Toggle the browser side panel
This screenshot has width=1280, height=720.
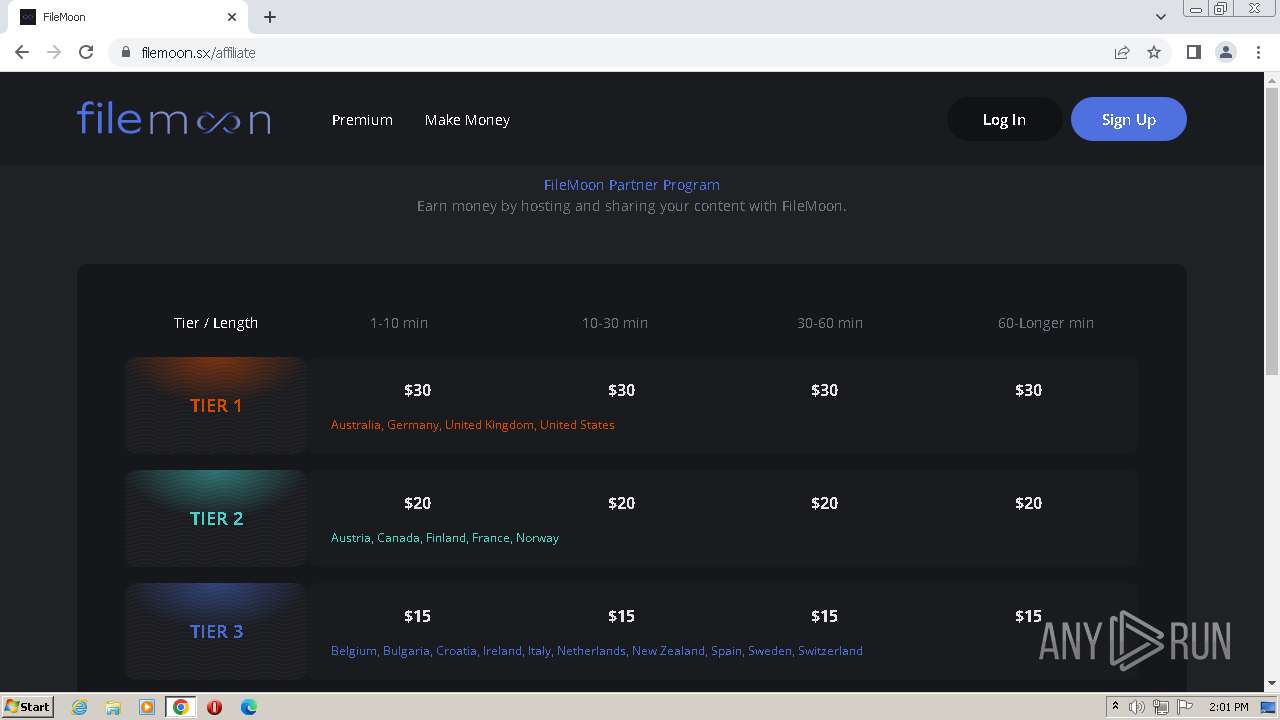(1193, 52)
